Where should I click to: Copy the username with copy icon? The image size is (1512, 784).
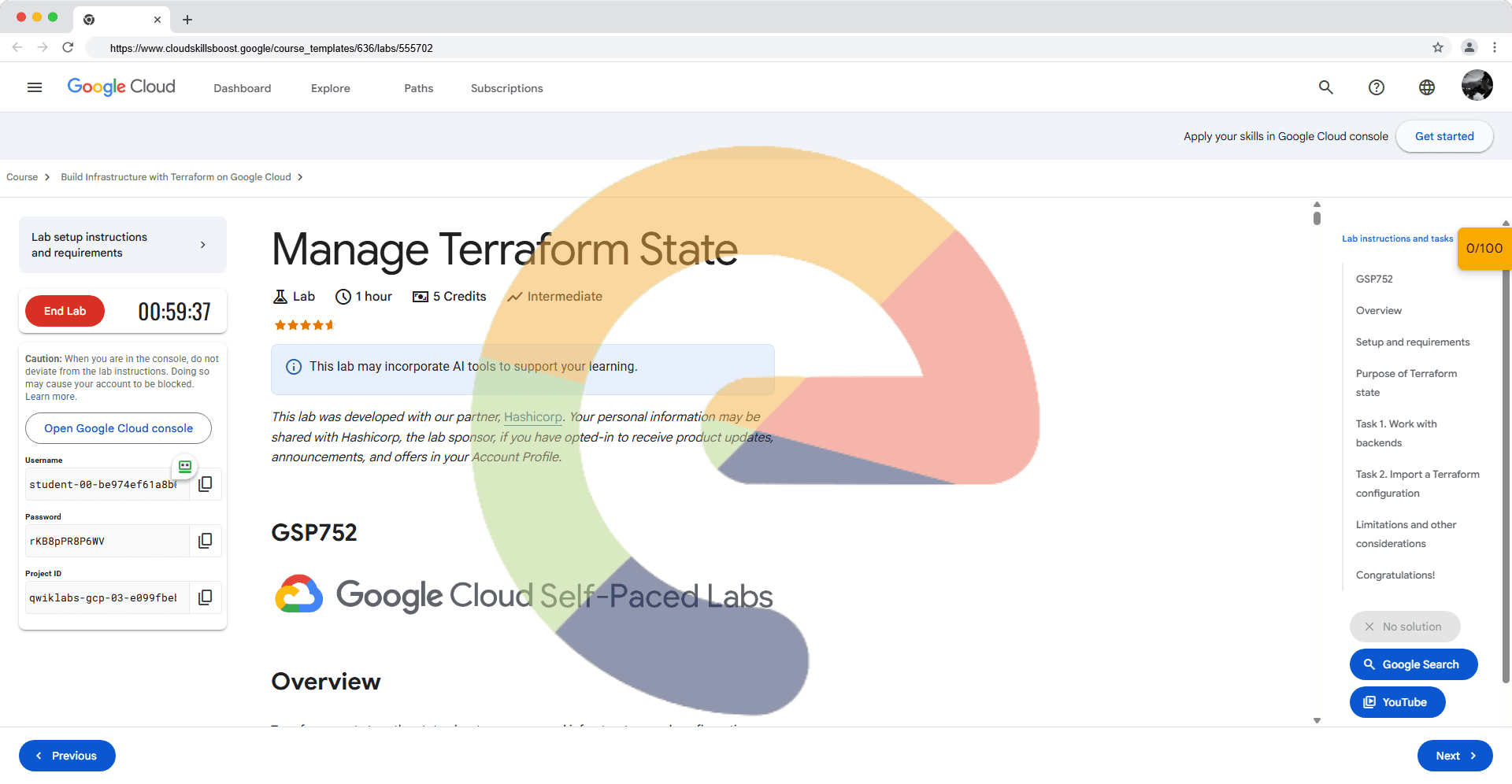click(x=206, y=484)
